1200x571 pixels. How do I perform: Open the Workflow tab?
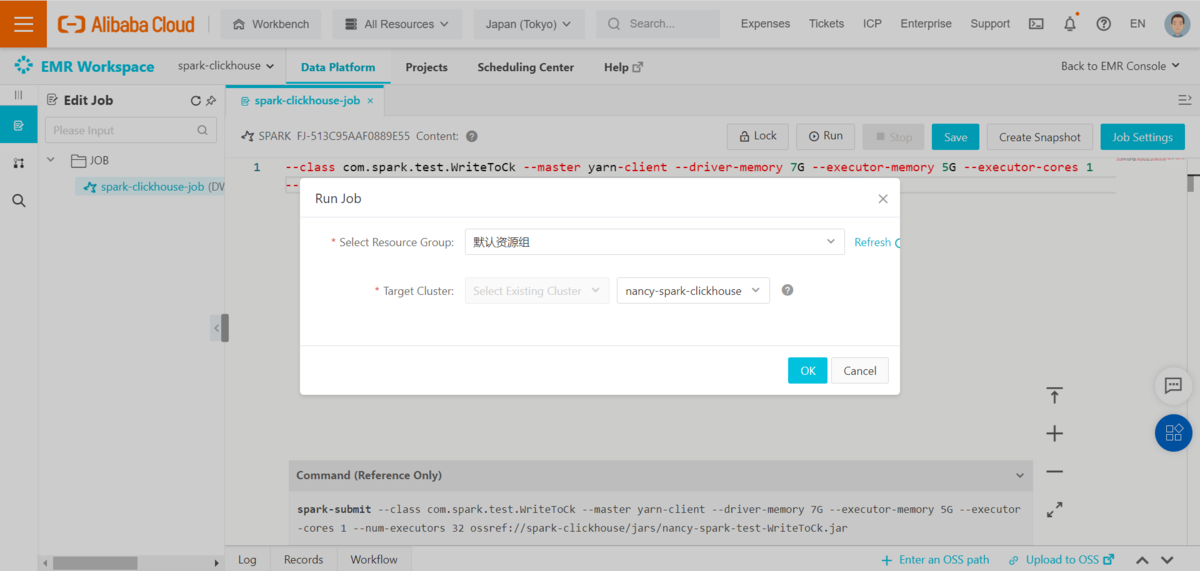click(x=374, y=559)
